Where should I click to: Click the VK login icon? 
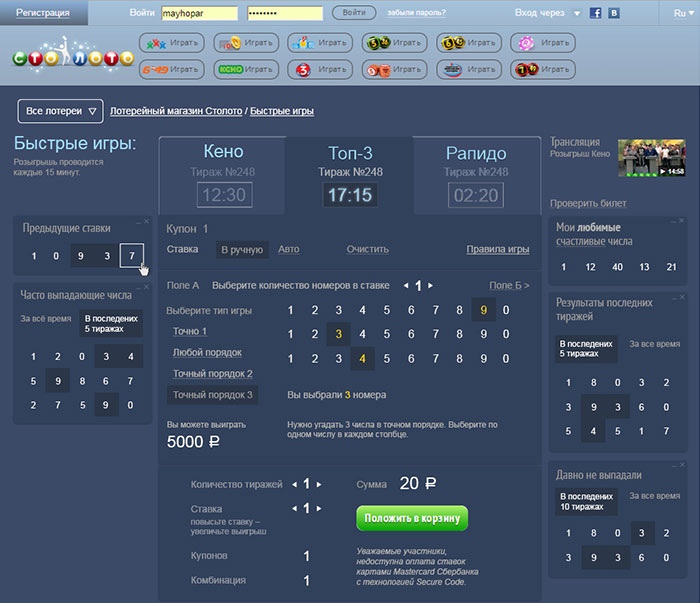tap(614, 13)
